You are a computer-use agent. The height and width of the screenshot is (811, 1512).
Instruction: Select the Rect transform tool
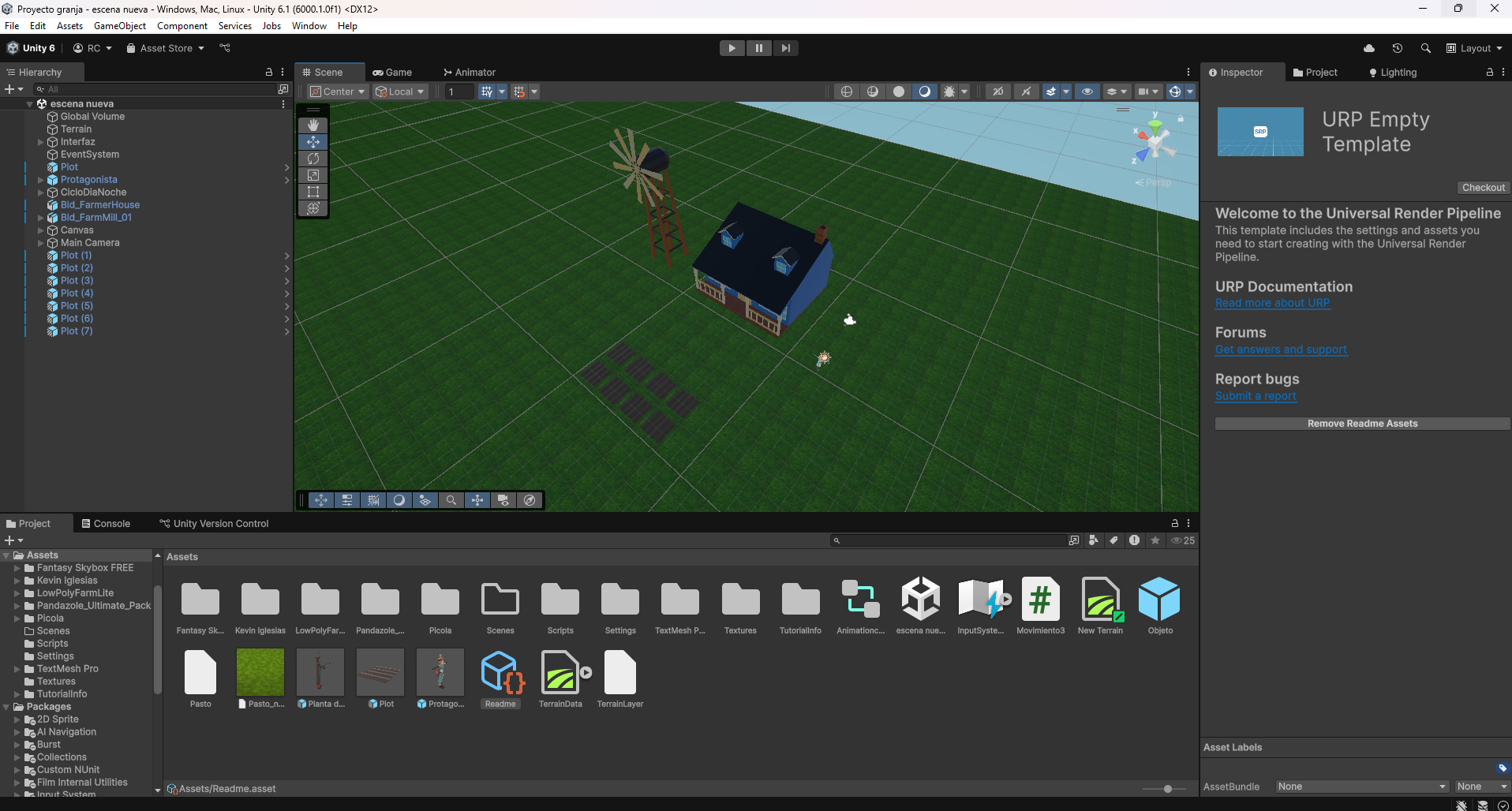pos(313,192)
